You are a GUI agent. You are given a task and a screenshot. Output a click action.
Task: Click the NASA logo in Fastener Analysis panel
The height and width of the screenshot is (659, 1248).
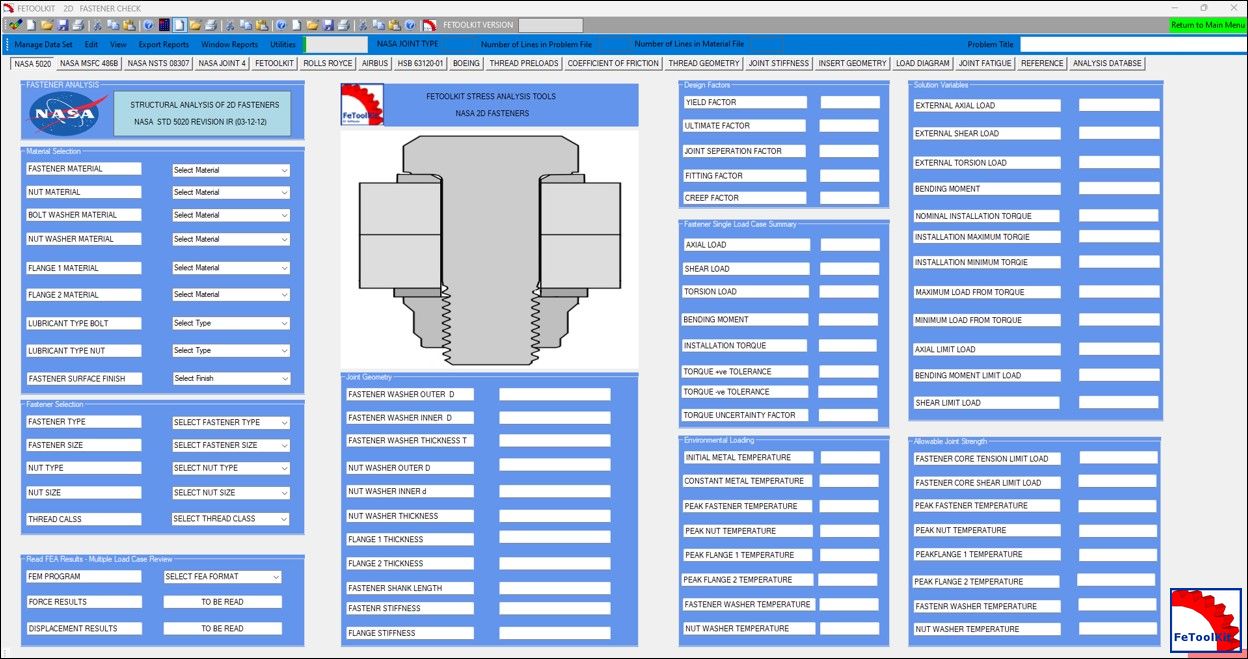coord(65,114)
